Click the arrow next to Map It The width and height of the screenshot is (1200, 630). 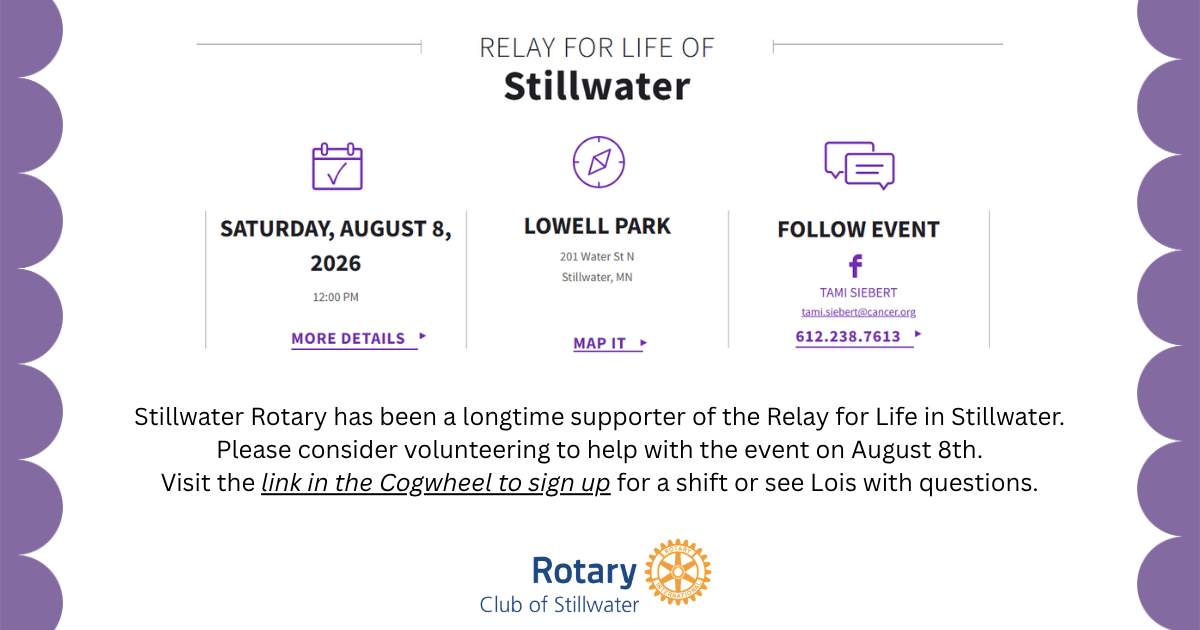pos(643,343)
